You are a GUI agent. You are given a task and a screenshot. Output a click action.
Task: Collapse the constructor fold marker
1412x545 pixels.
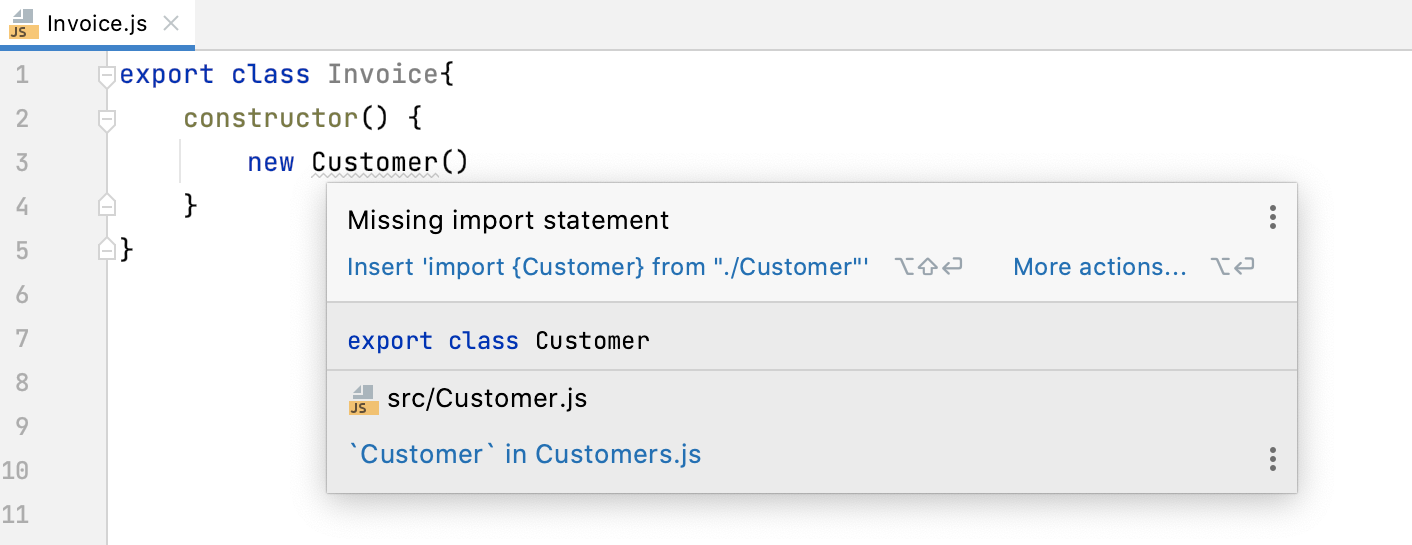click(107, 119)
